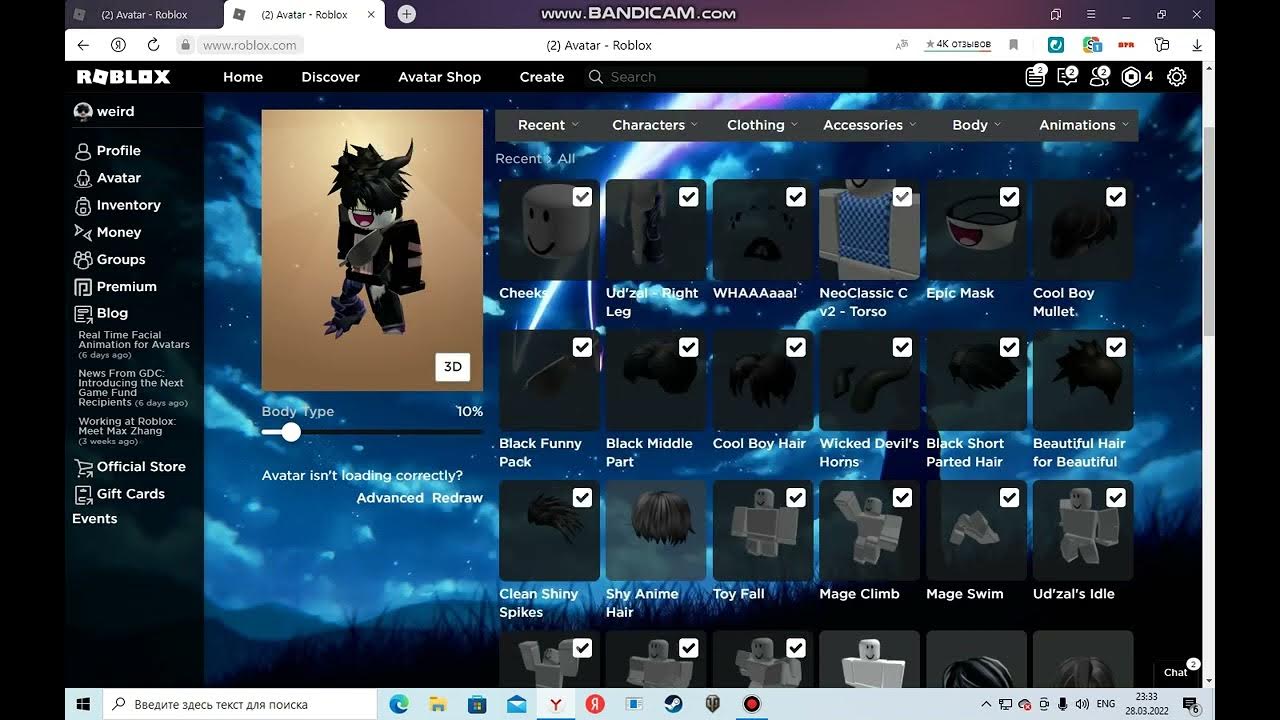This screenshot has height=720, width=1280.
Task: Expand the Body dropdown
Action: [x=976, y=125]
